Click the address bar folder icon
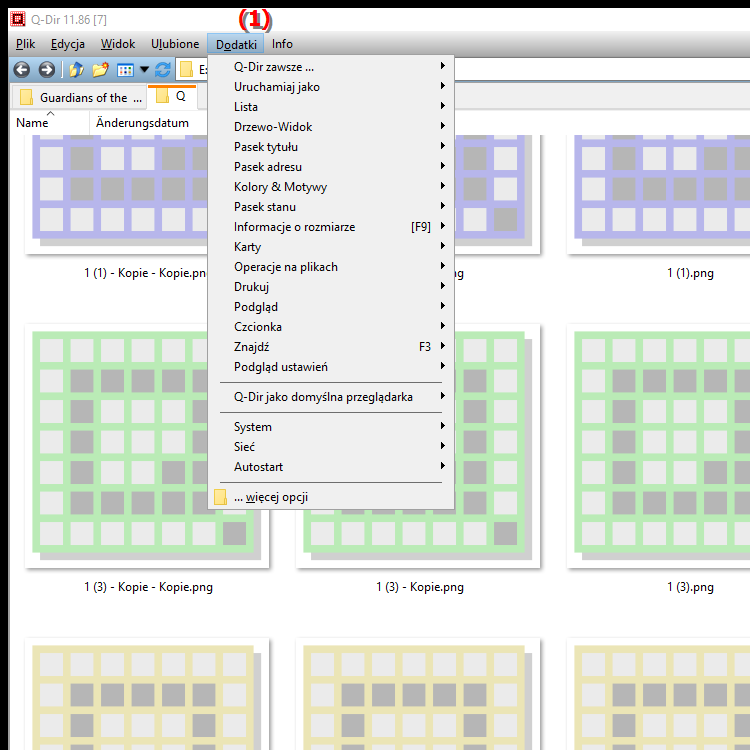 pyautogui.click(x=186, y=70)
